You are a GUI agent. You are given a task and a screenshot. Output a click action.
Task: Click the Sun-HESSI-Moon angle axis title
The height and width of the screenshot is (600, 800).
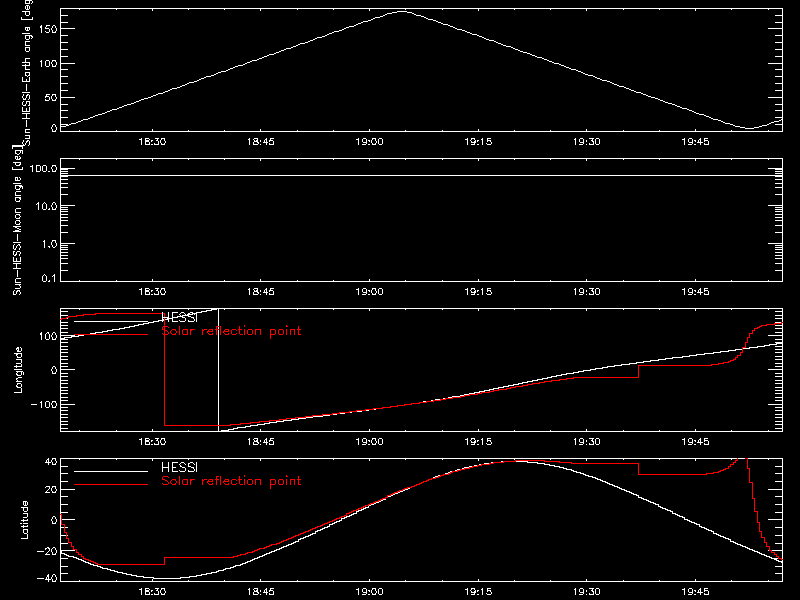tap(17, 220)
